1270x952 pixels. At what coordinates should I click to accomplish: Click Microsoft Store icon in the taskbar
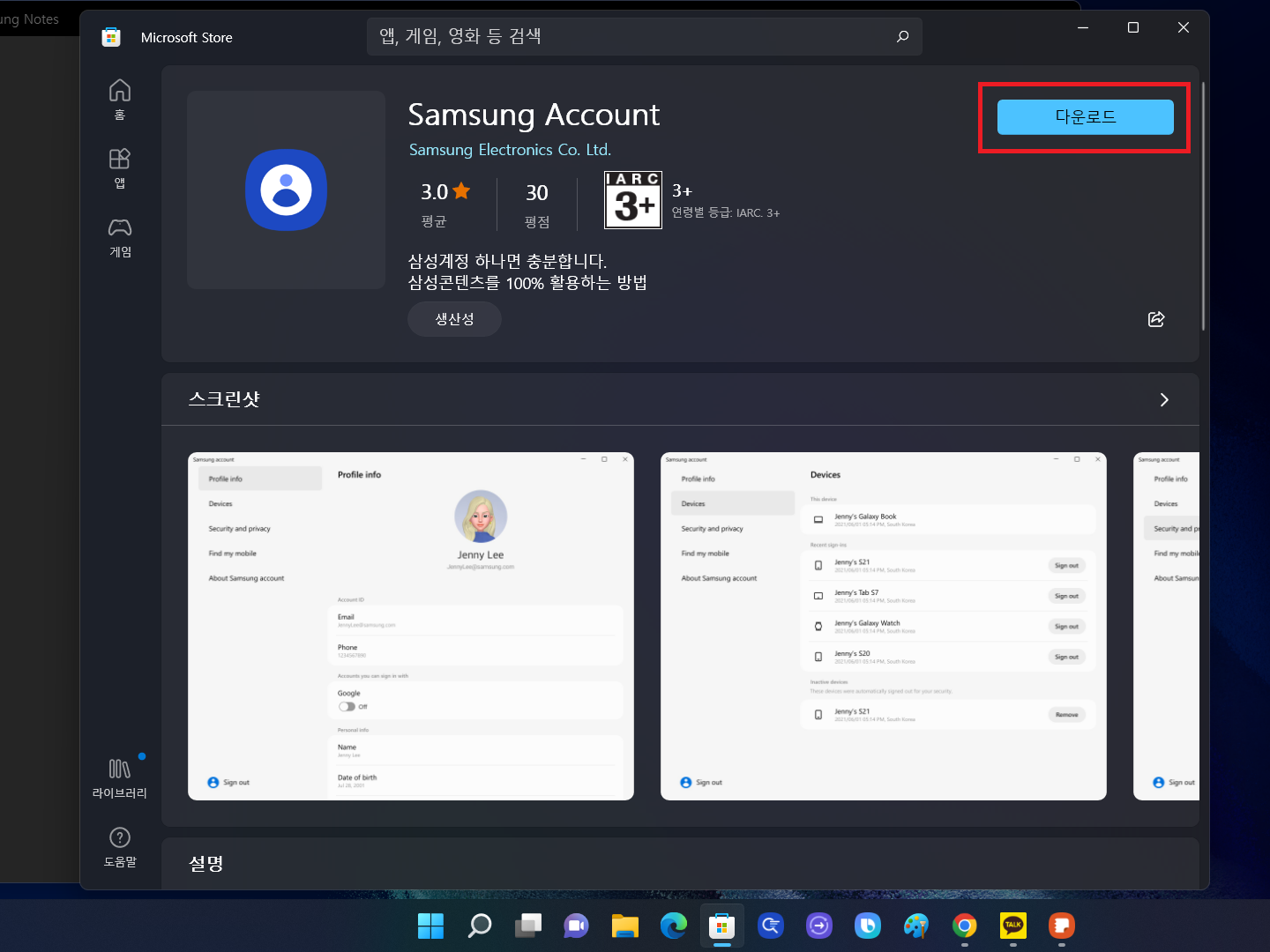722,926
